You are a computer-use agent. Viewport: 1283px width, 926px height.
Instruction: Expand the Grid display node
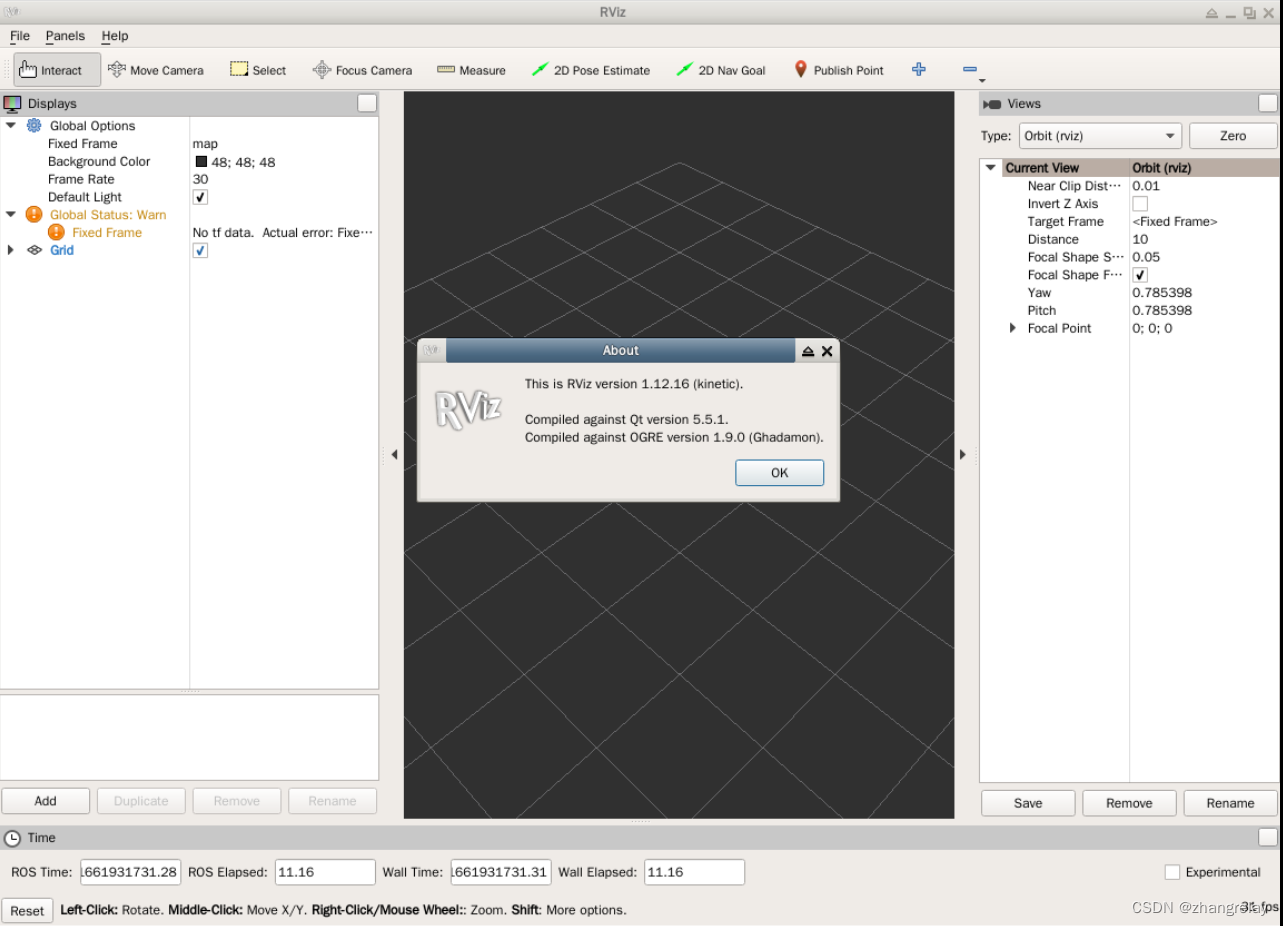[11, 250]
